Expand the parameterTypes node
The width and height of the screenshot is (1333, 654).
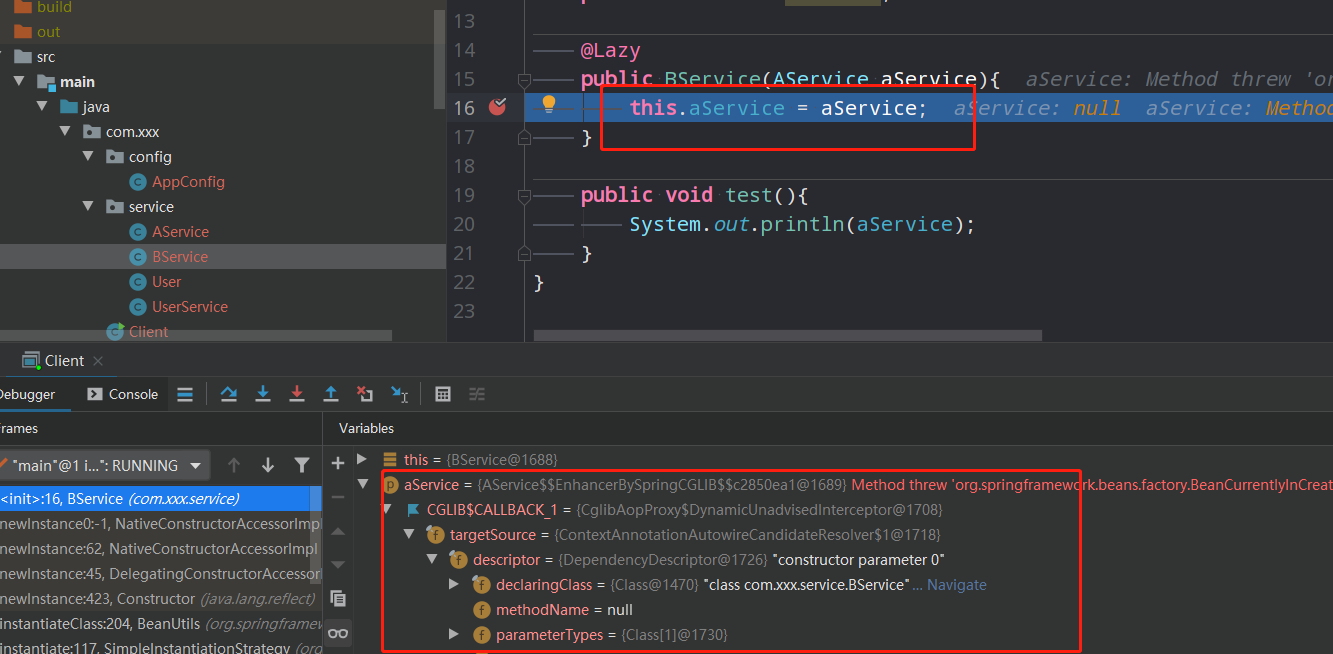[x=454, y=634]
